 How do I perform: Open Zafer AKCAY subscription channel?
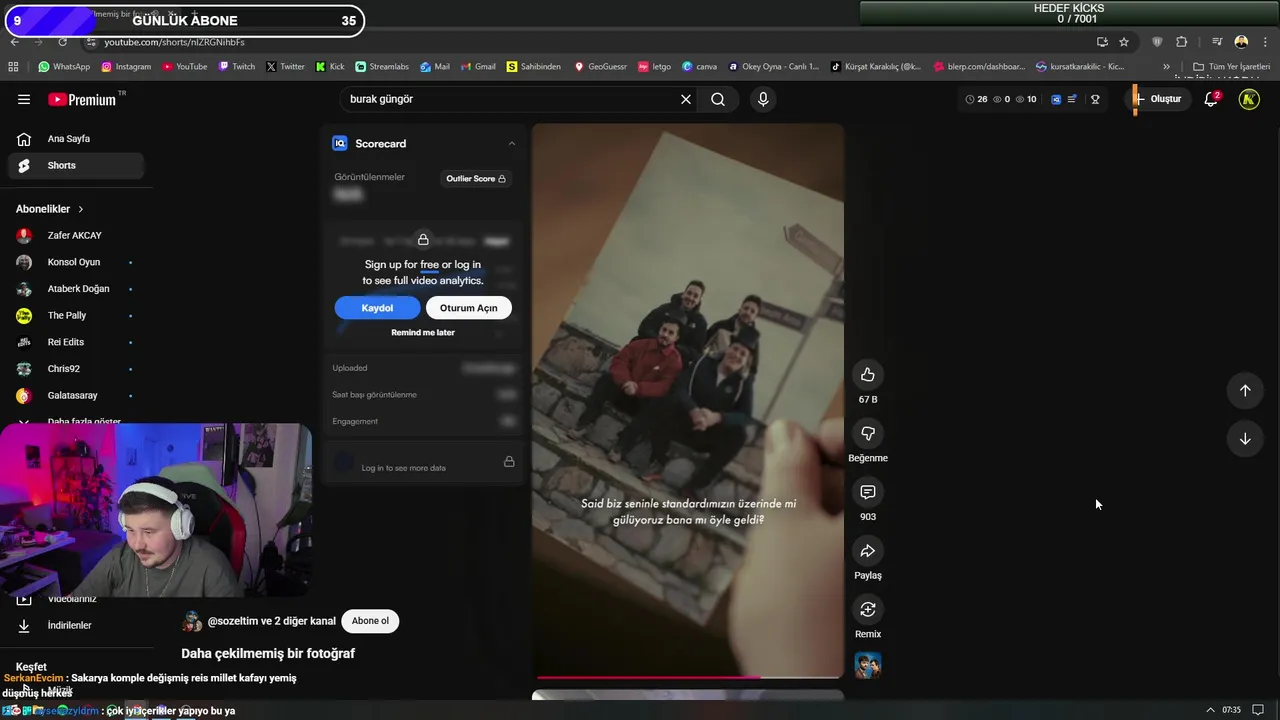click(x=75, y=236)
